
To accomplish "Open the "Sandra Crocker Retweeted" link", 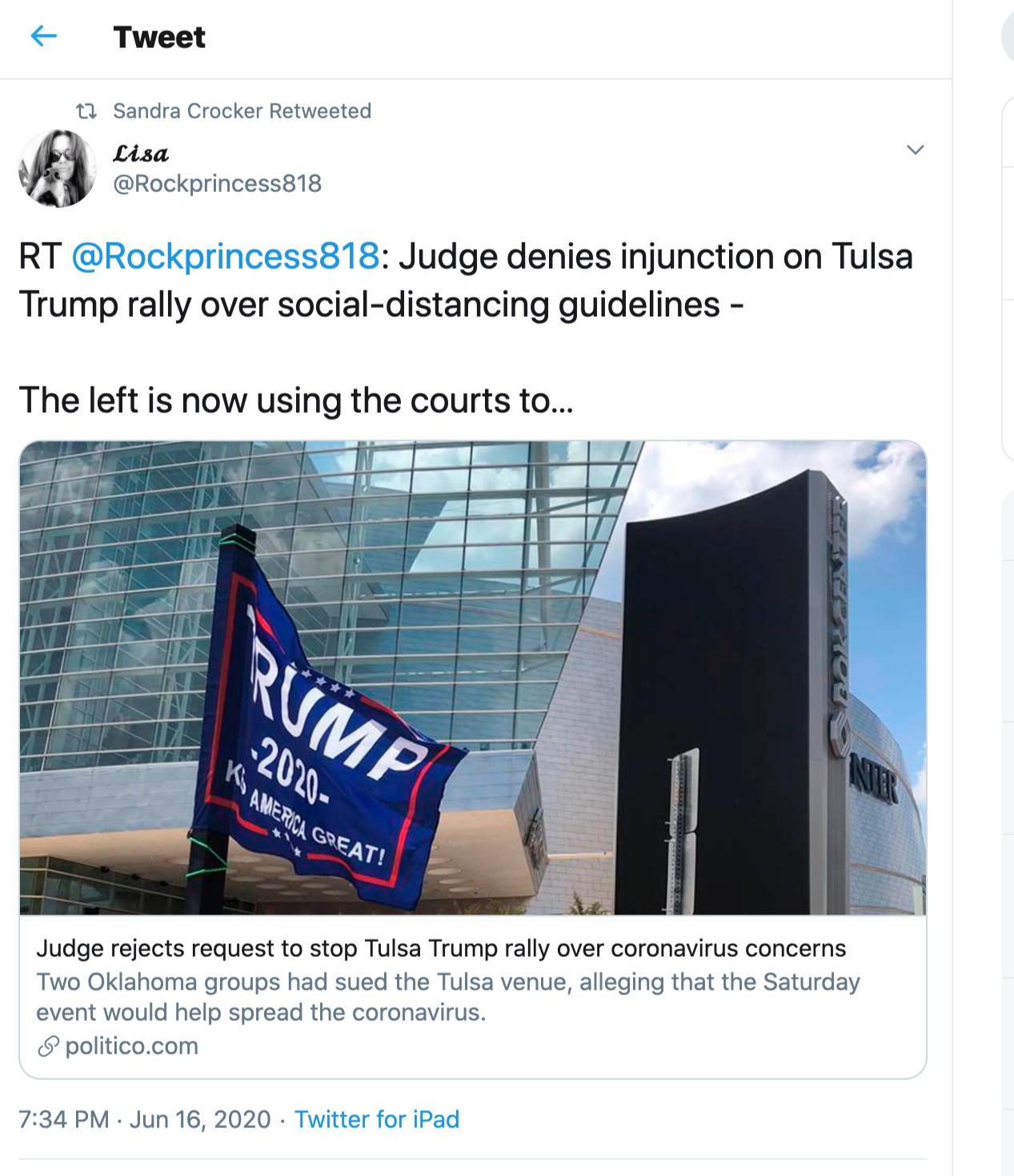I will click(x=242, y=110).
